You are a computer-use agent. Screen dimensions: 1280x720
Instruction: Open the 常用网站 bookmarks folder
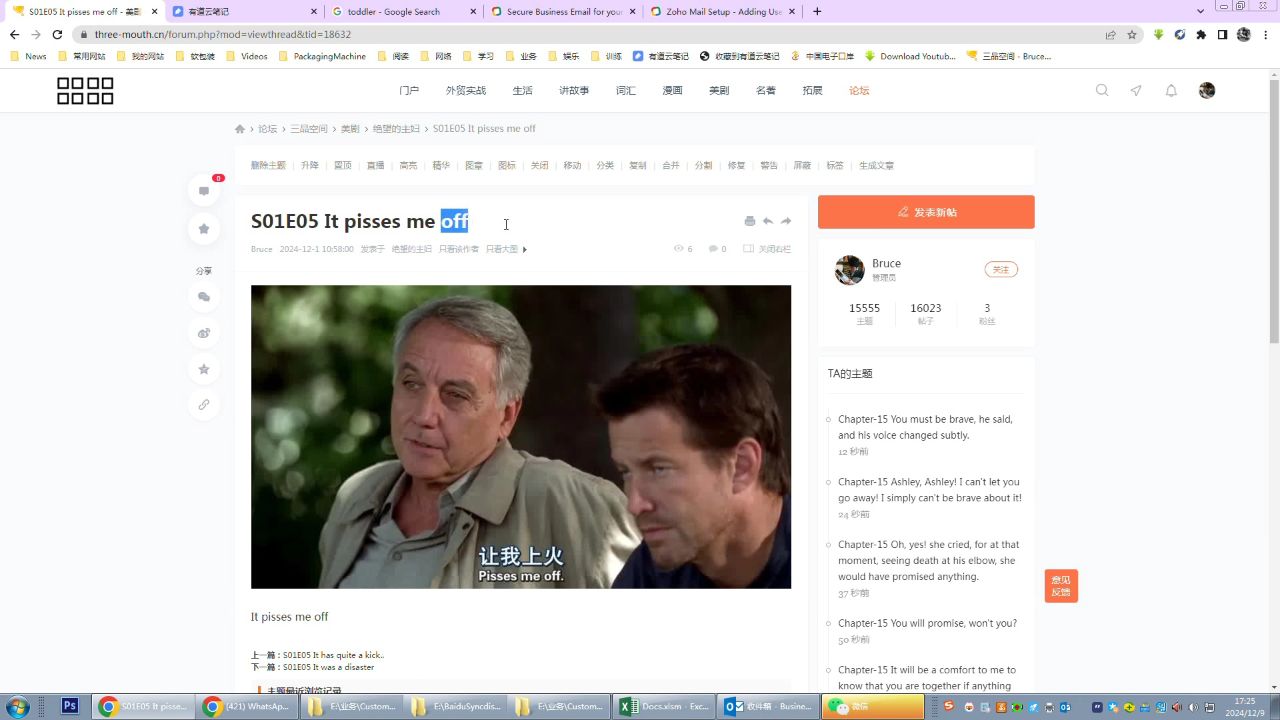(81, 56)
